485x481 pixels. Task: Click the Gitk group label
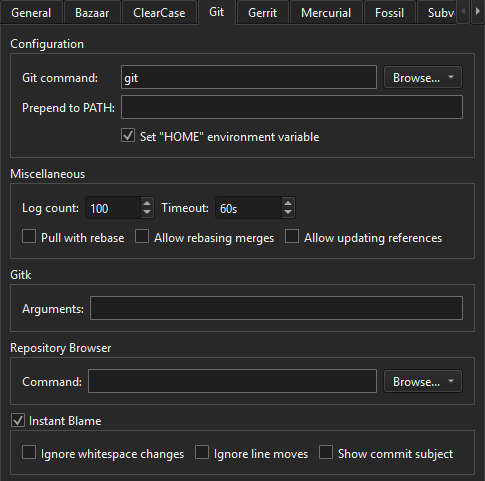pyautogui.click(x=21, y=275)
